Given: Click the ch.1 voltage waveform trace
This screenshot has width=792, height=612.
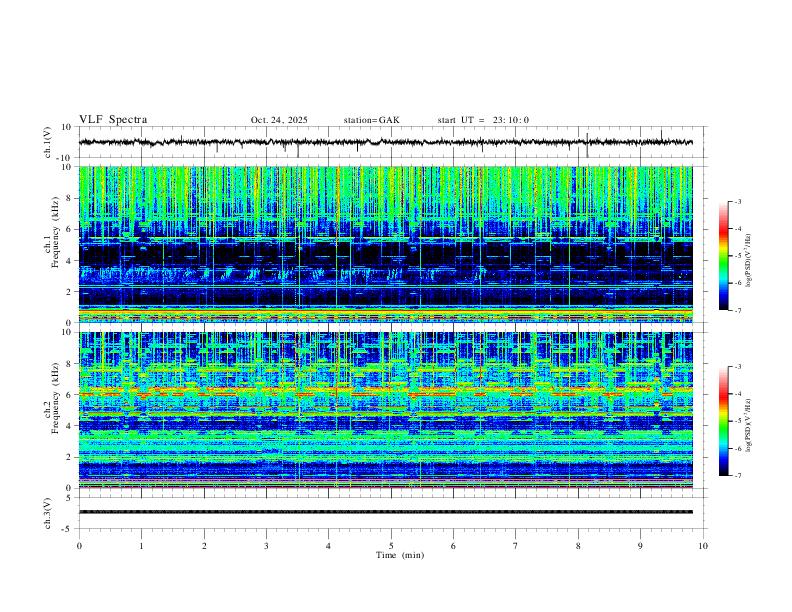Looking at the screenshot, I should [x=386, y=142].
